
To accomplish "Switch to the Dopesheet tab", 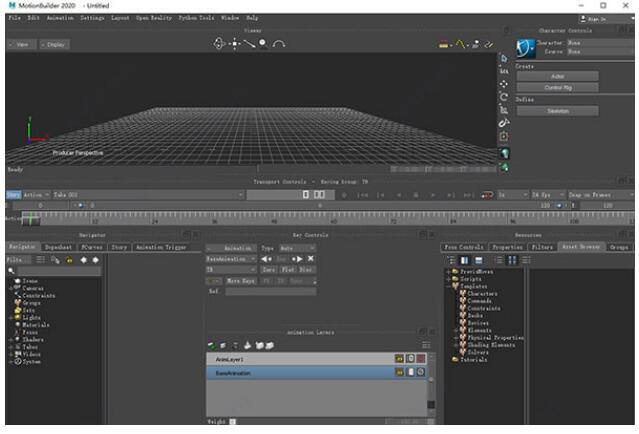I will 58,247.
